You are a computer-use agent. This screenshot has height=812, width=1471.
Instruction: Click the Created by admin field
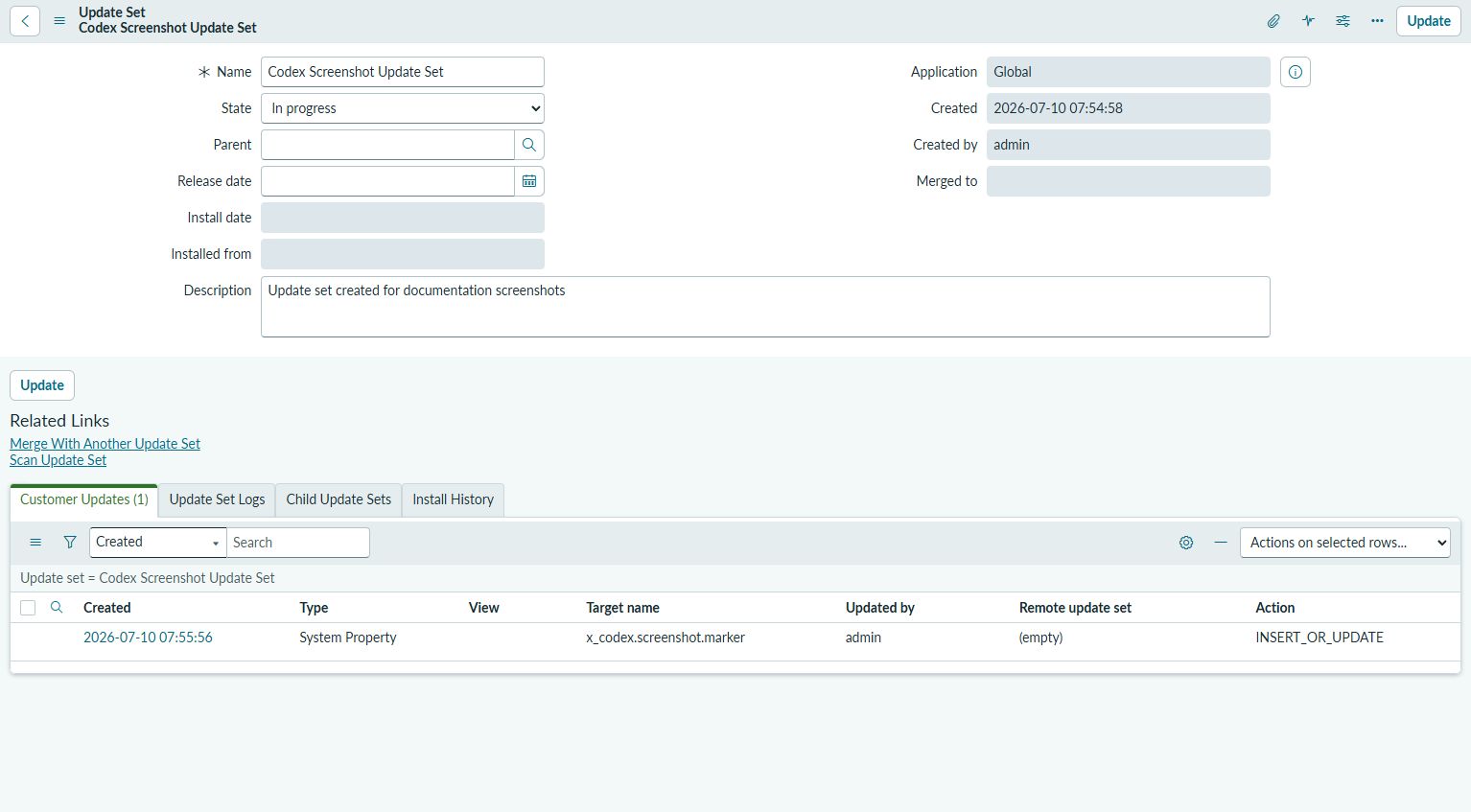tap(1129, 145)
